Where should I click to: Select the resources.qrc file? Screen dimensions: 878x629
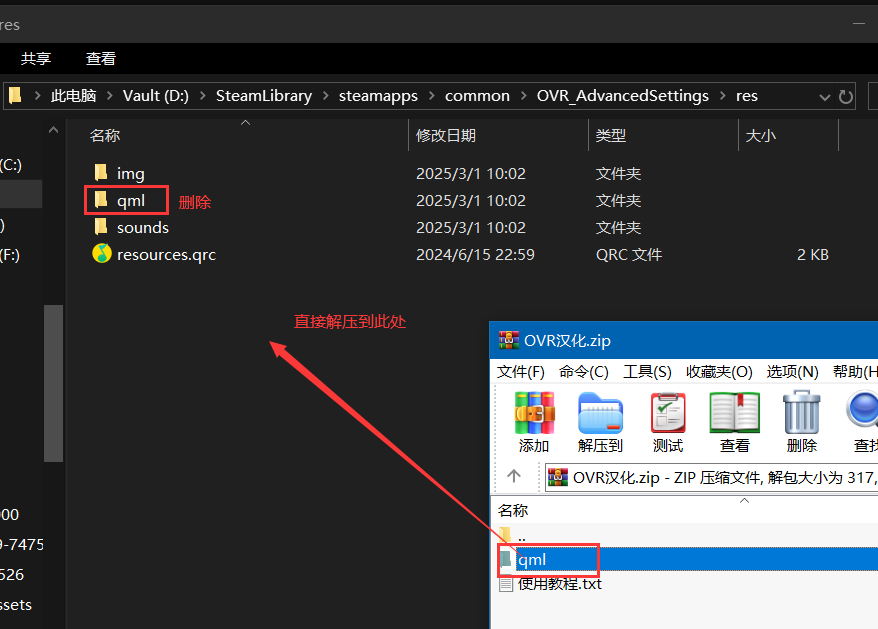tap(166, 255)
